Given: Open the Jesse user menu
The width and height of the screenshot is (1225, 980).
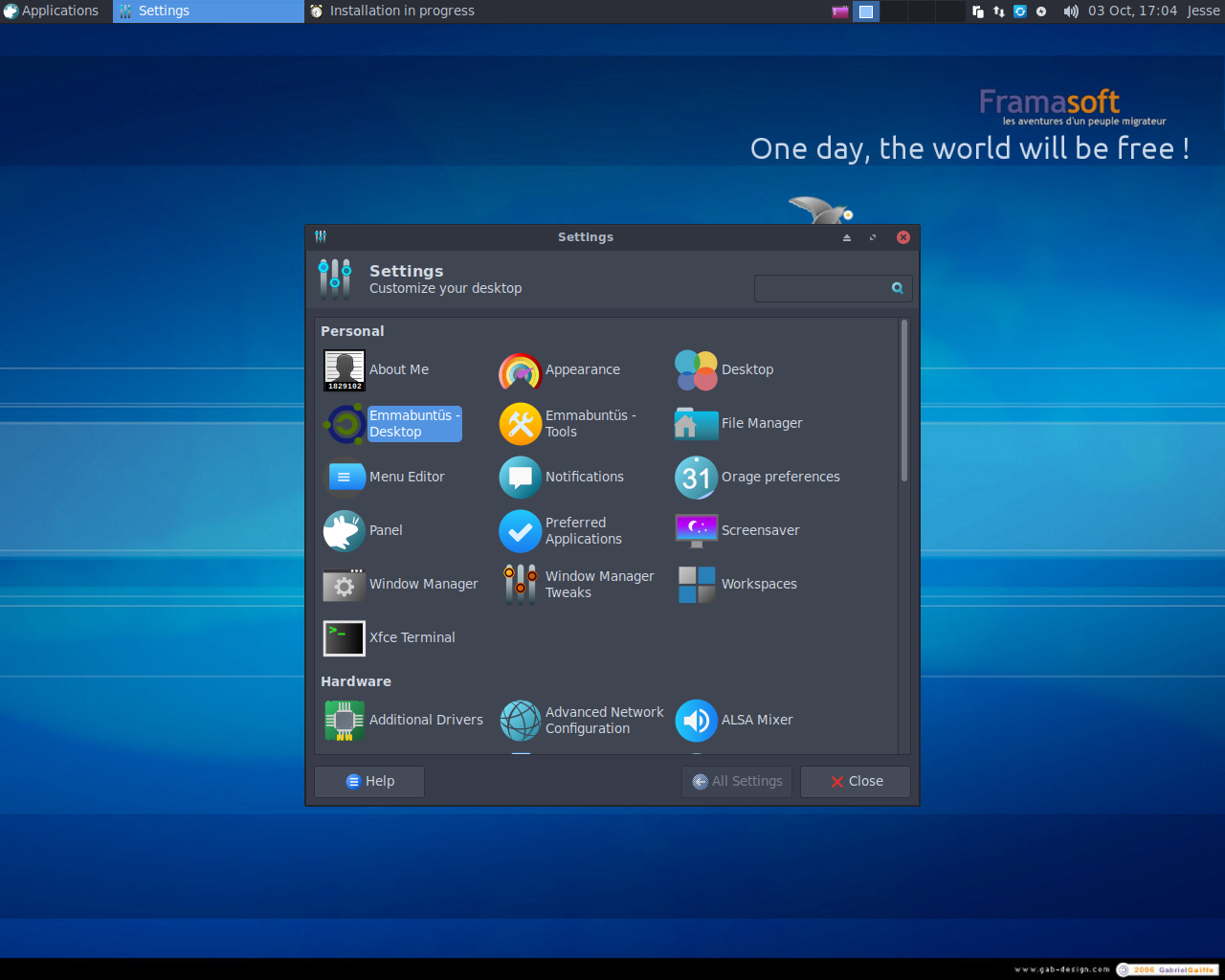Looking at the screenshot, I should tap(1203, 11).
